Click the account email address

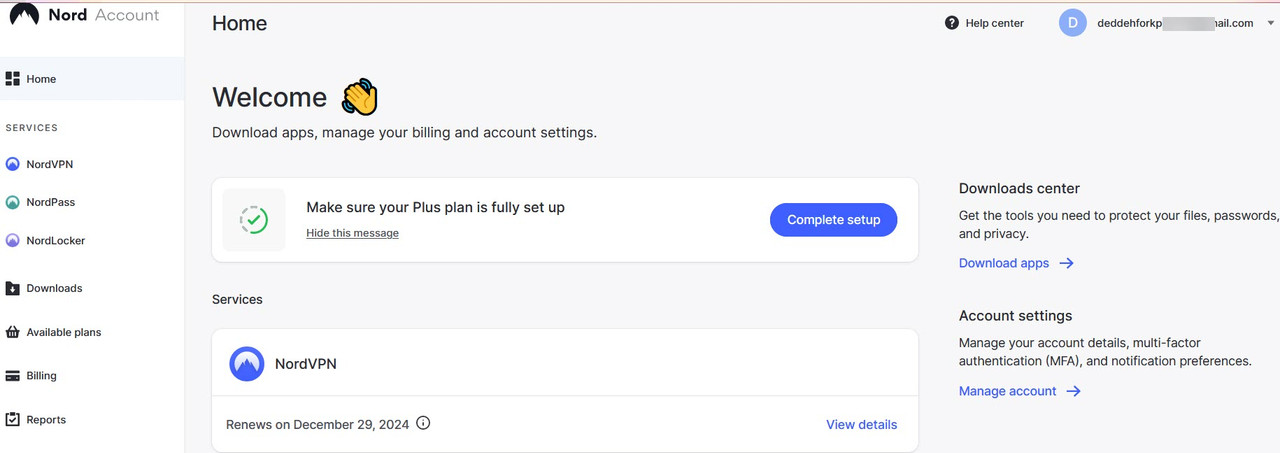click(1173, 23)
